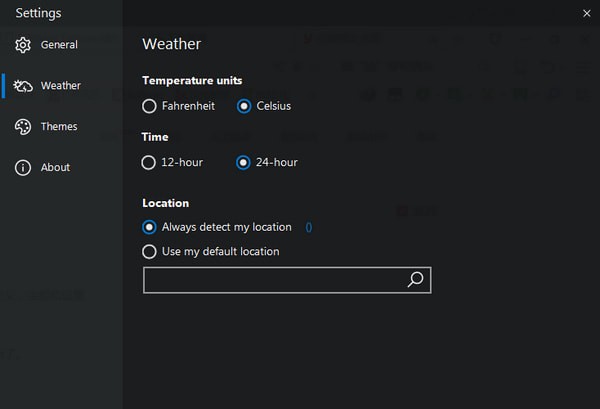Click the magnifier search icon in location box
The image size is (600, 409).
(x=416, y=280)
